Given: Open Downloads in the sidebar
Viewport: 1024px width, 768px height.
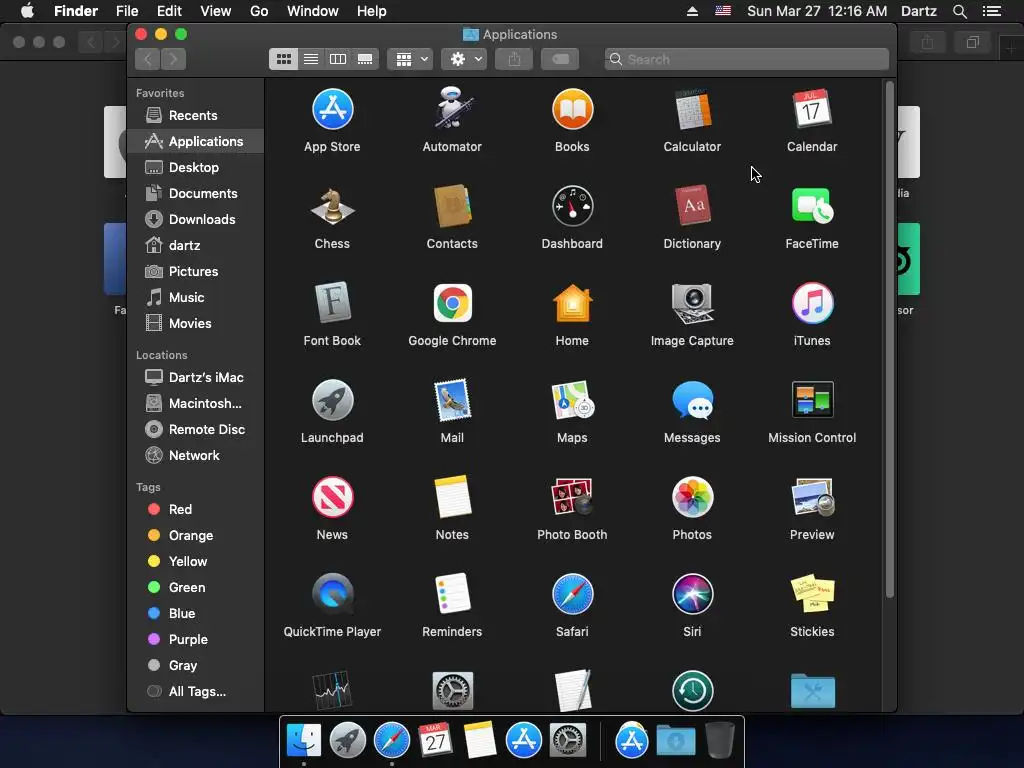Looking at the screenshot, I should (195, 219).
